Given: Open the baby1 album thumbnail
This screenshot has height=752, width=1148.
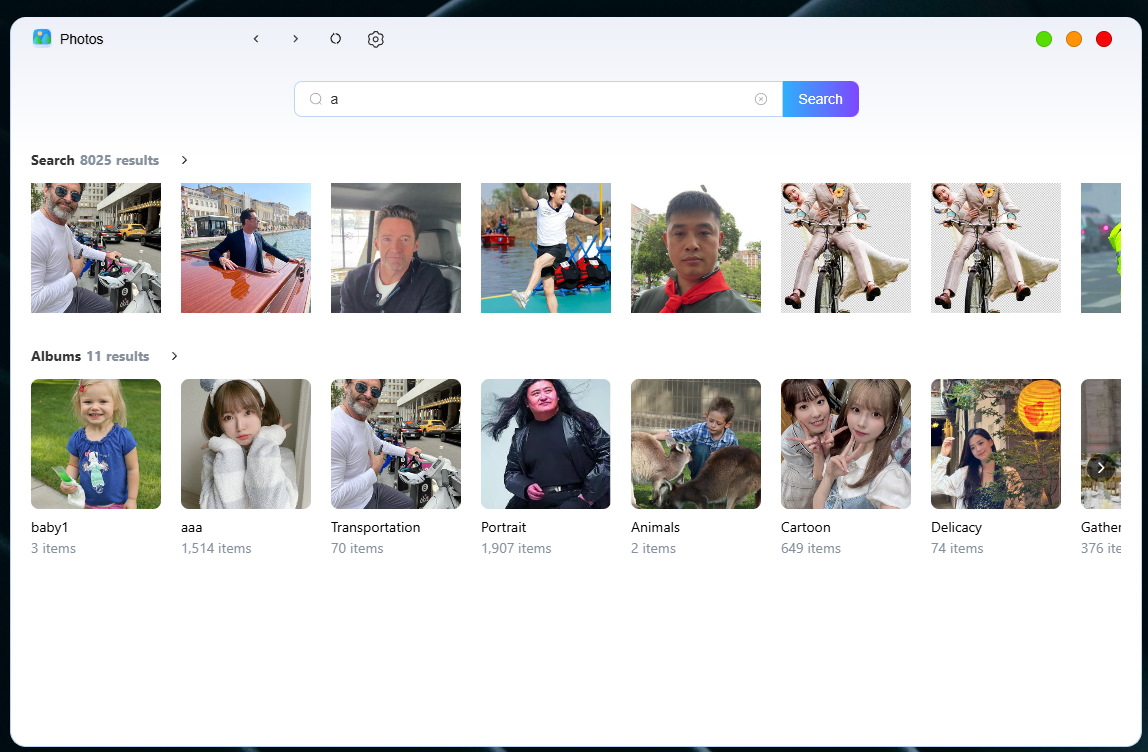Looking at the screenshot, I should tap(96, 444).
